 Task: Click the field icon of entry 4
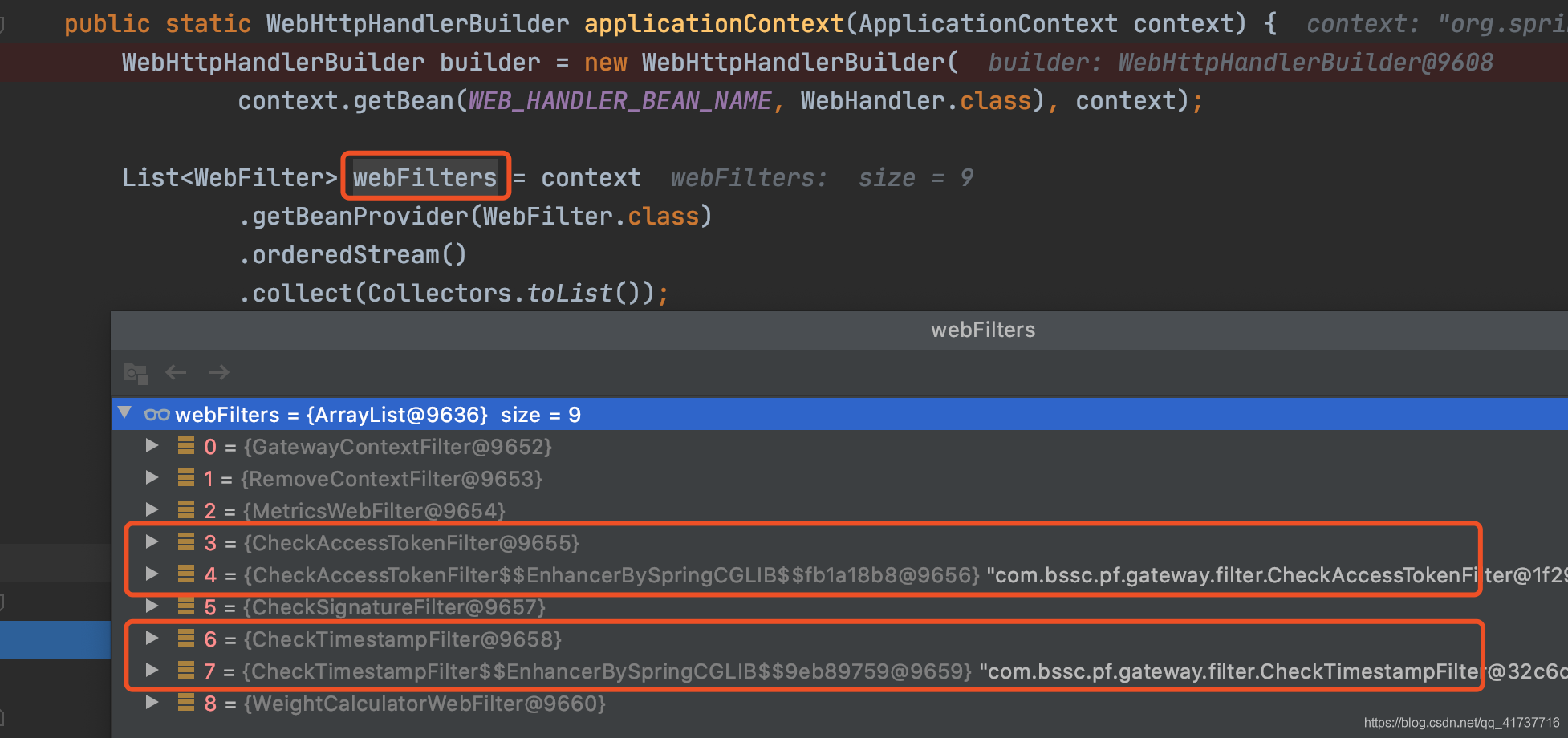click(x=186, y=574)
